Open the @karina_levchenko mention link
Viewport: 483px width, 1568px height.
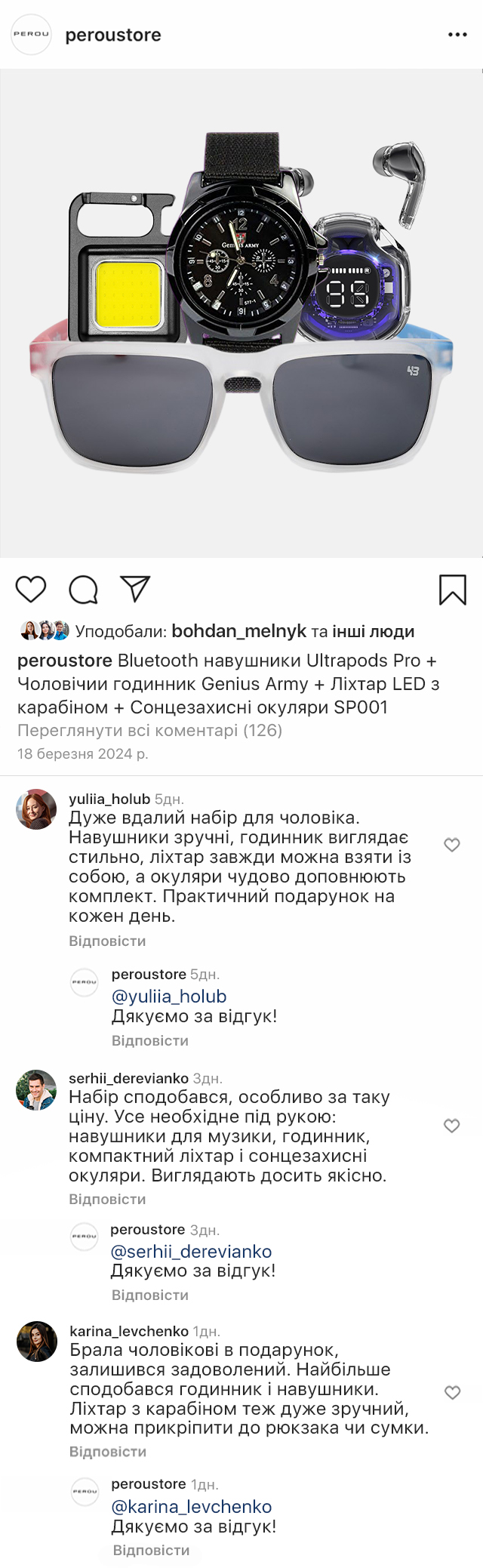(x=192, y=1507)
